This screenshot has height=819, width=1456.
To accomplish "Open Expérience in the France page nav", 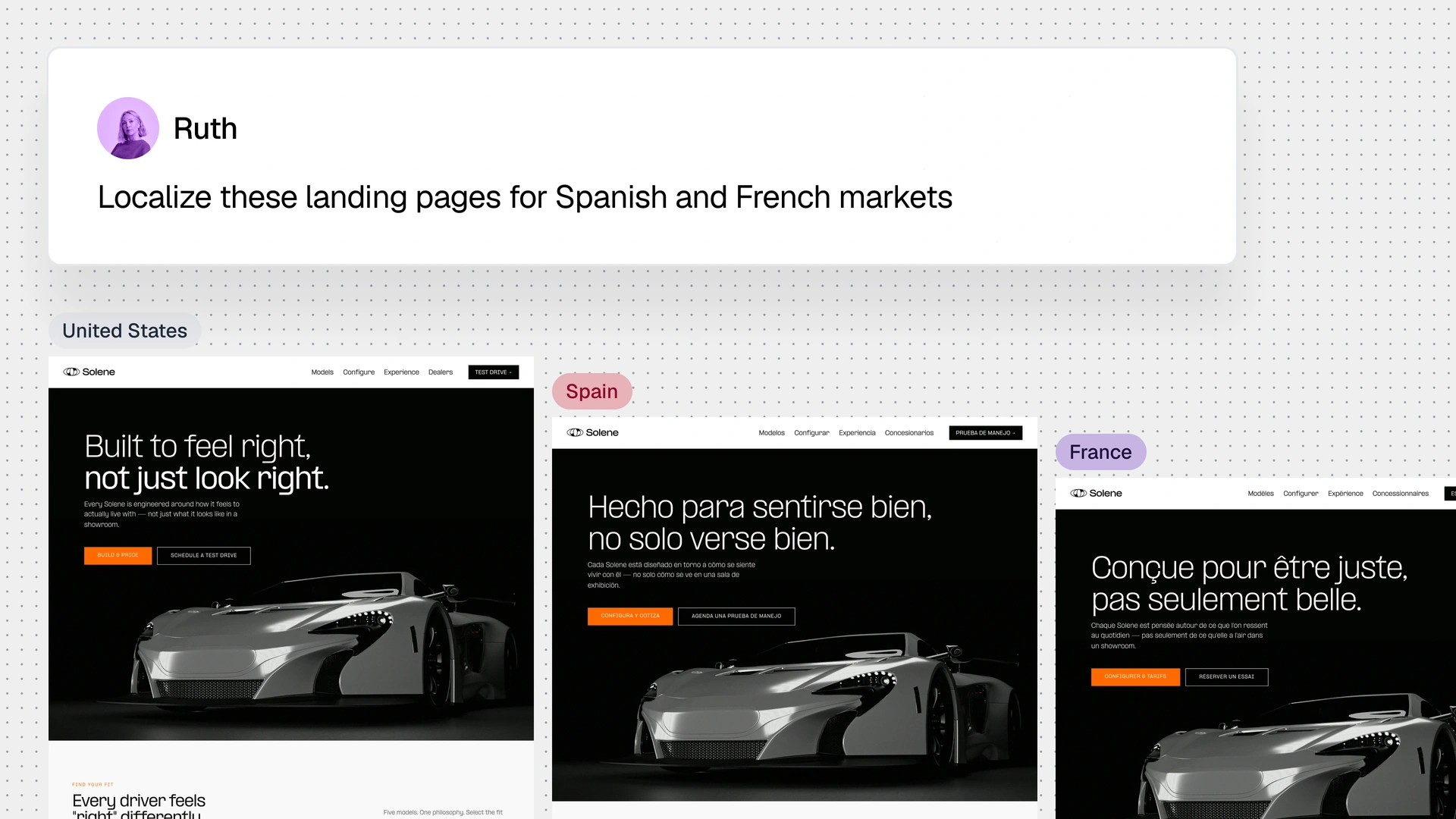I will point(1345,494).
